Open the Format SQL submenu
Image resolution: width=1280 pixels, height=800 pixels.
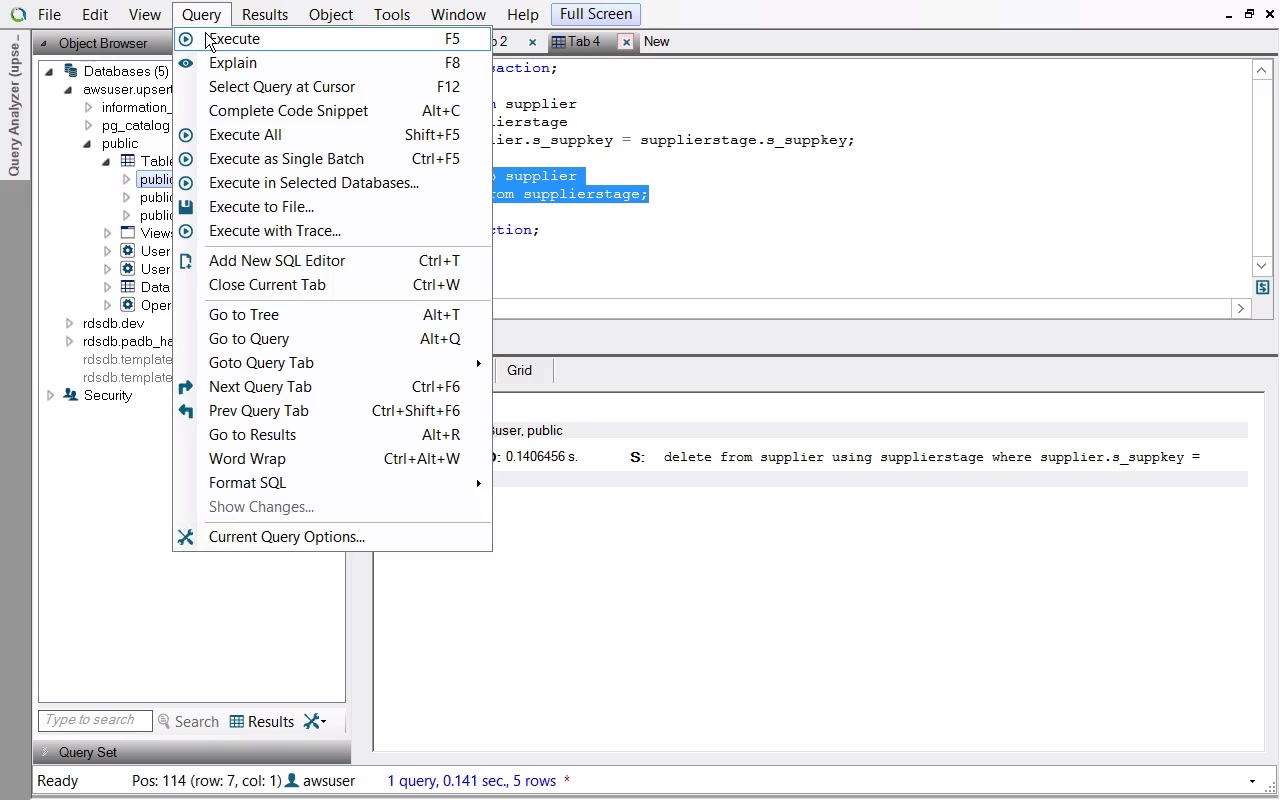coord(247,483)
